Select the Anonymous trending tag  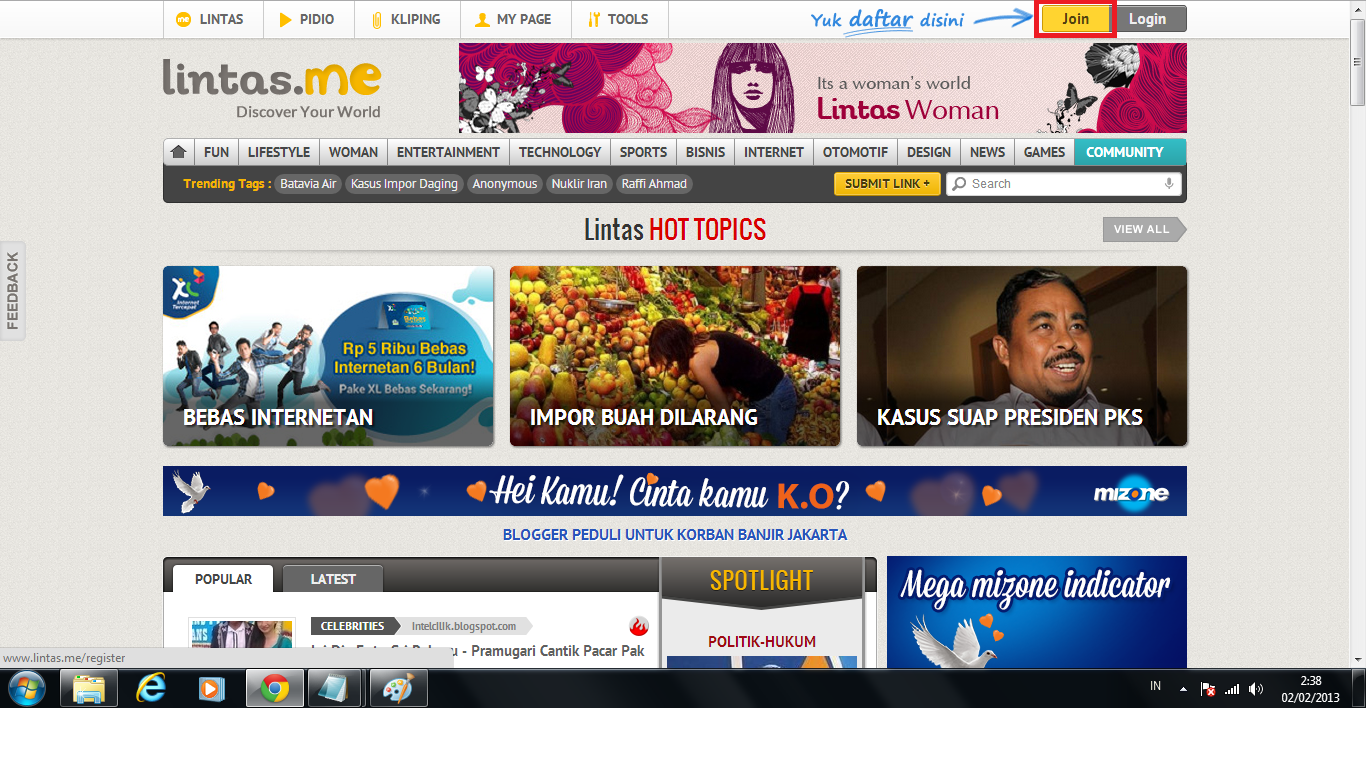pos(505,184)
